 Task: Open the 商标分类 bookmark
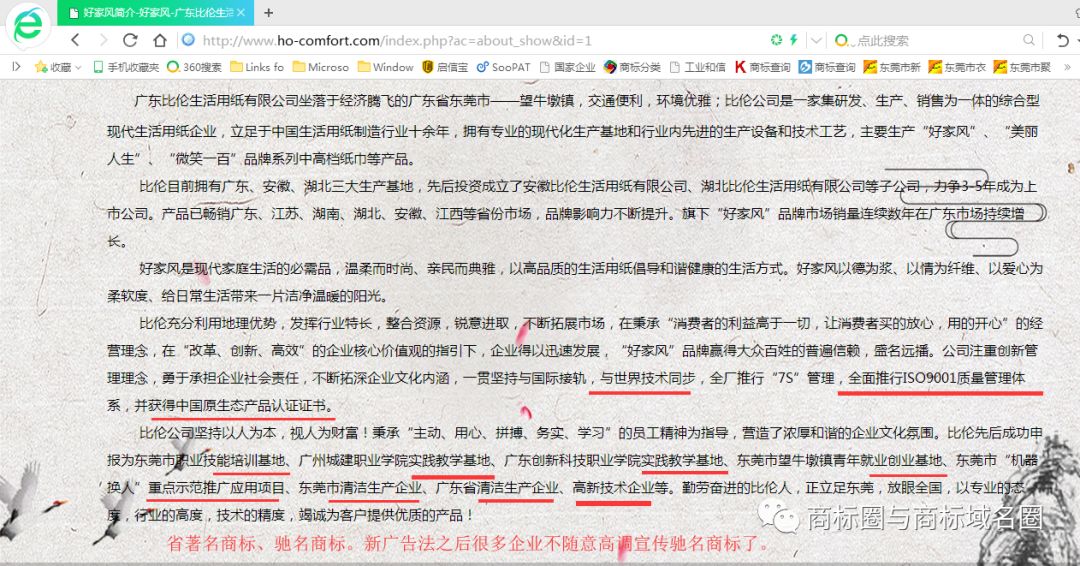pos(632,67)
